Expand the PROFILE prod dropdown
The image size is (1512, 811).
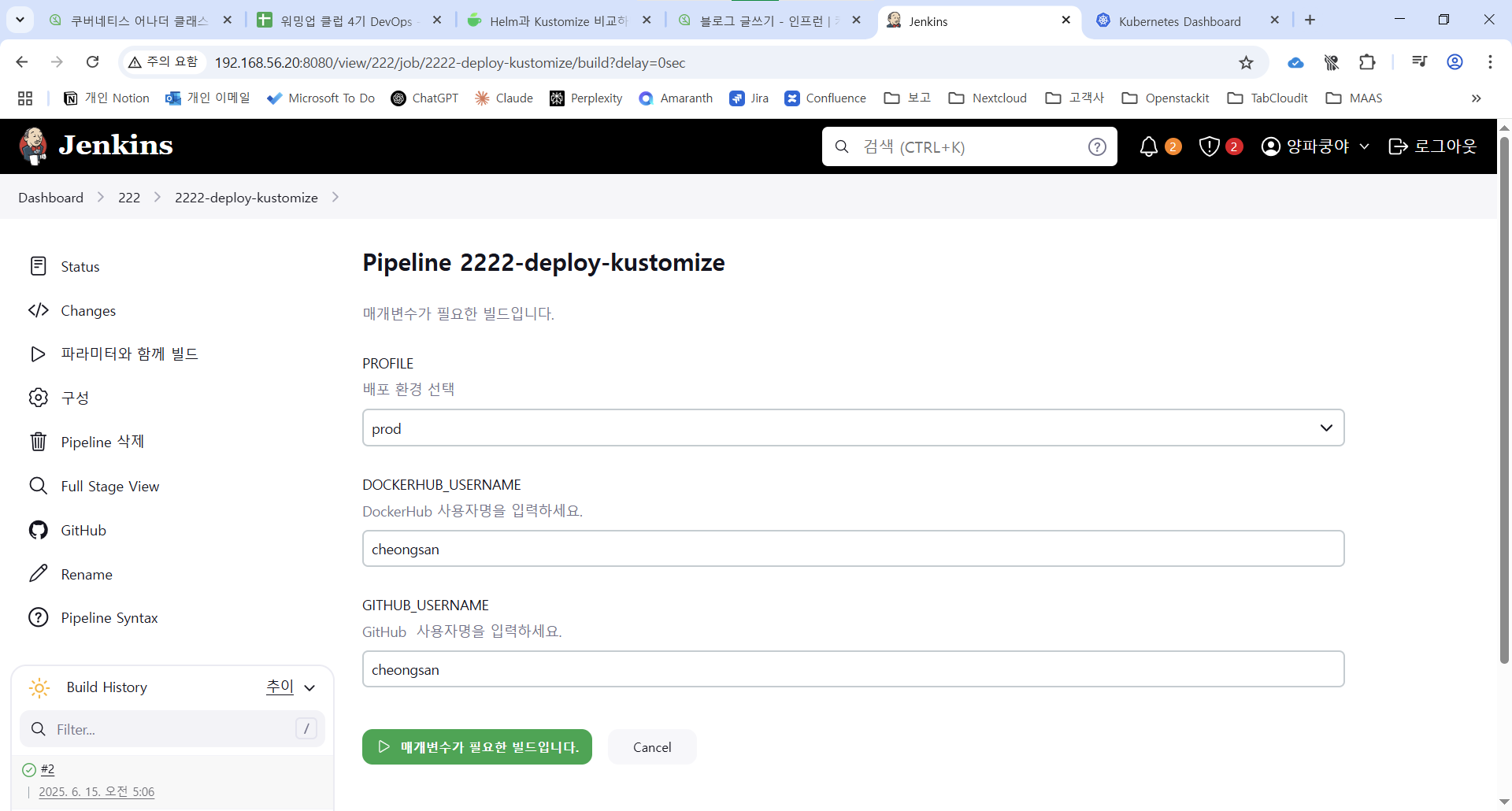pos(853,428)
